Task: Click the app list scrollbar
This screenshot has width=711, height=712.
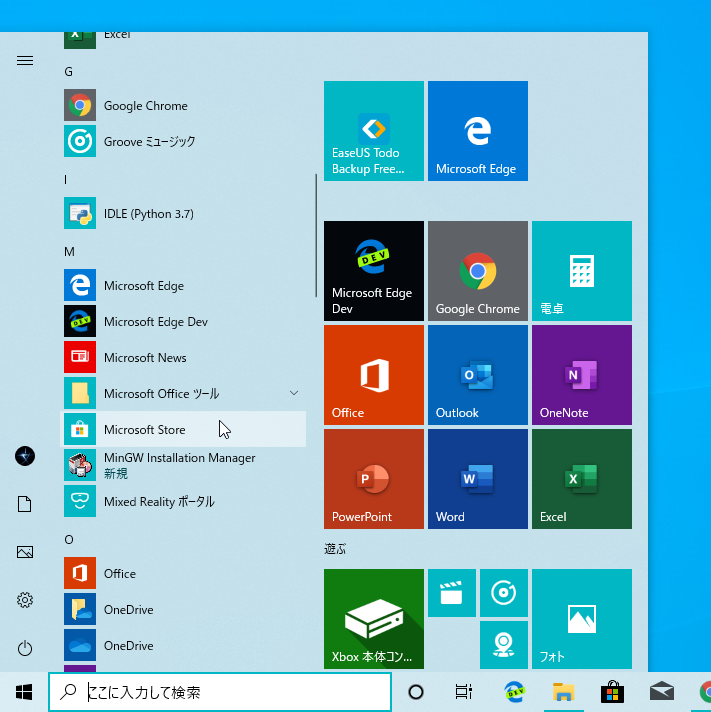Action: pos(316,235)
